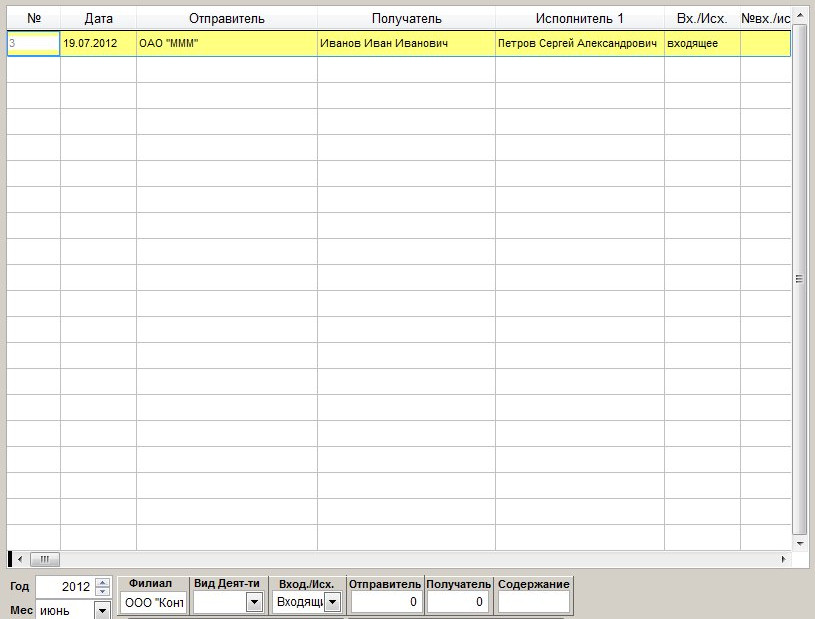Screen dimensions: 815x619
Task: Click the vertical scrollbar thumb
Action: [799, 279]
